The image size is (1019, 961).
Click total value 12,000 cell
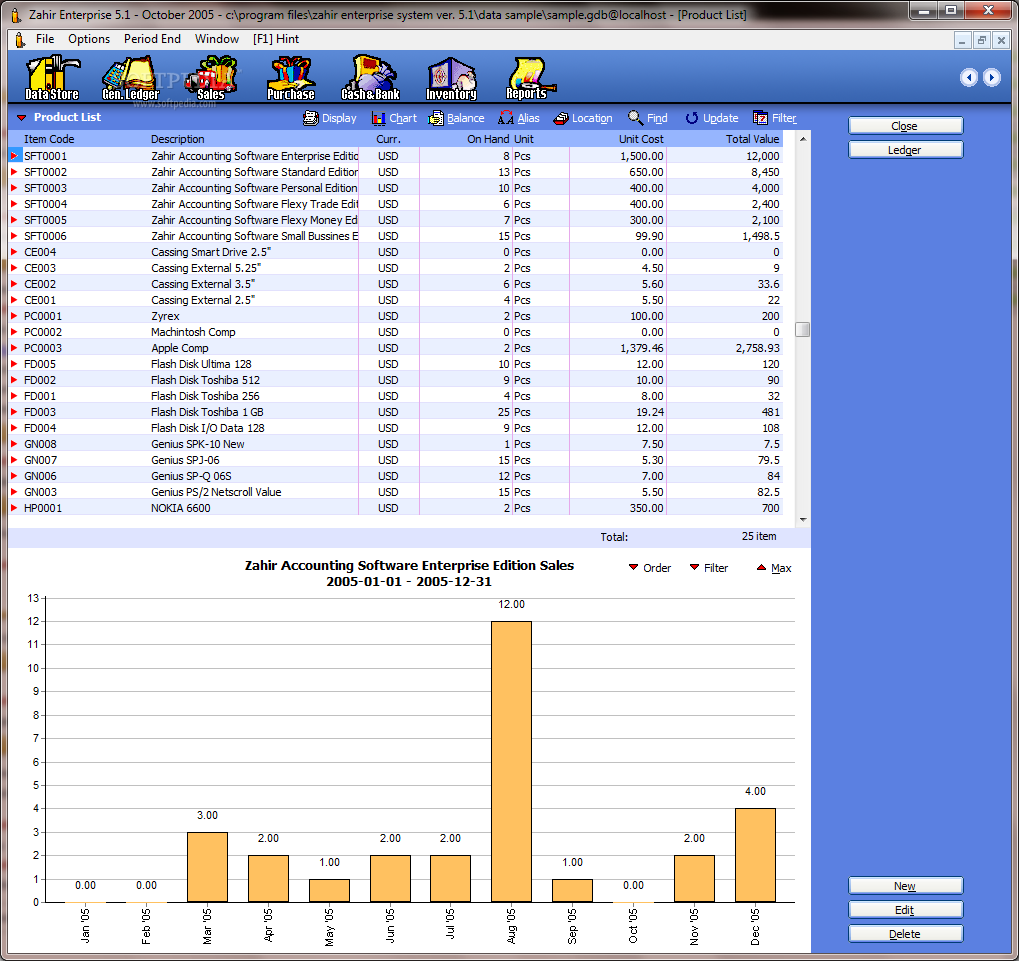725,156
